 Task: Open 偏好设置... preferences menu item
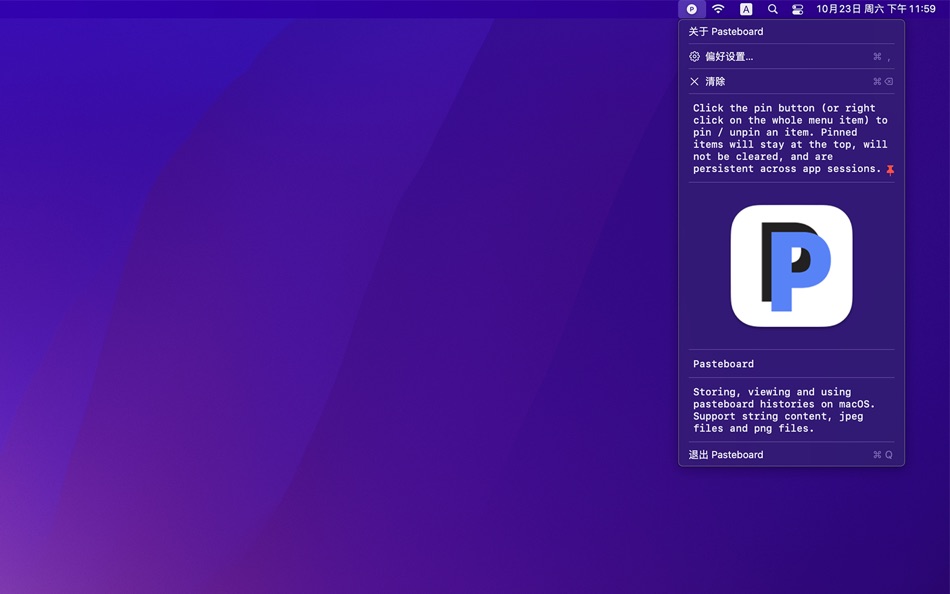click(791, 56)
